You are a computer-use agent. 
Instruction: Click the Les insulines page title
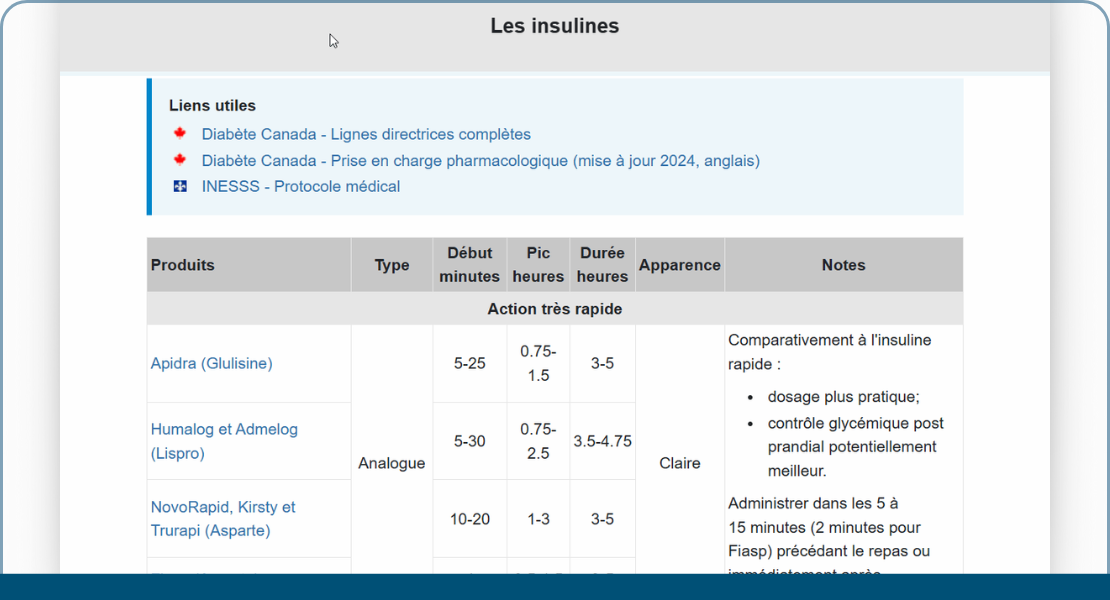pos(554,26)
